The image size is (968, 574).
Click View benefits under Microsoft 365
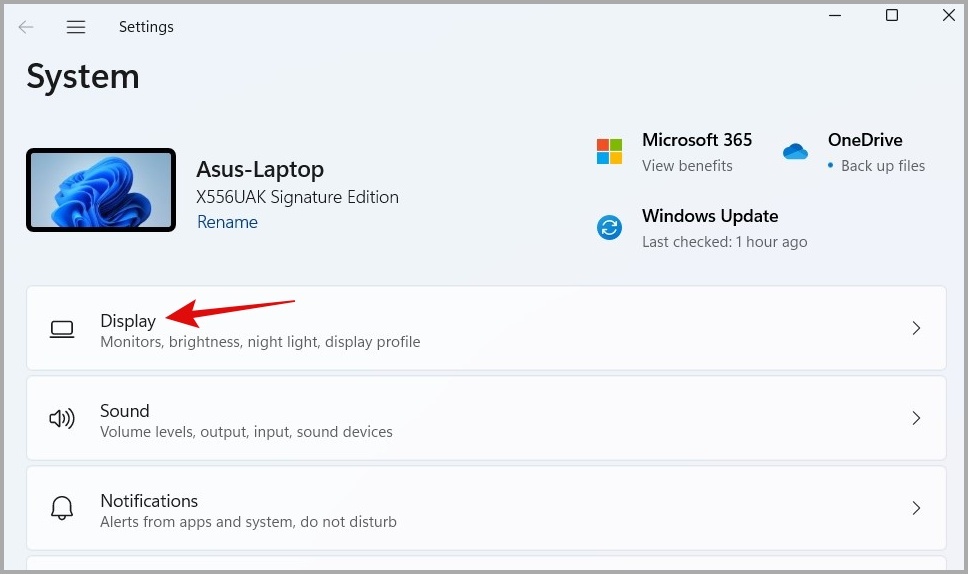pos(687,166)
